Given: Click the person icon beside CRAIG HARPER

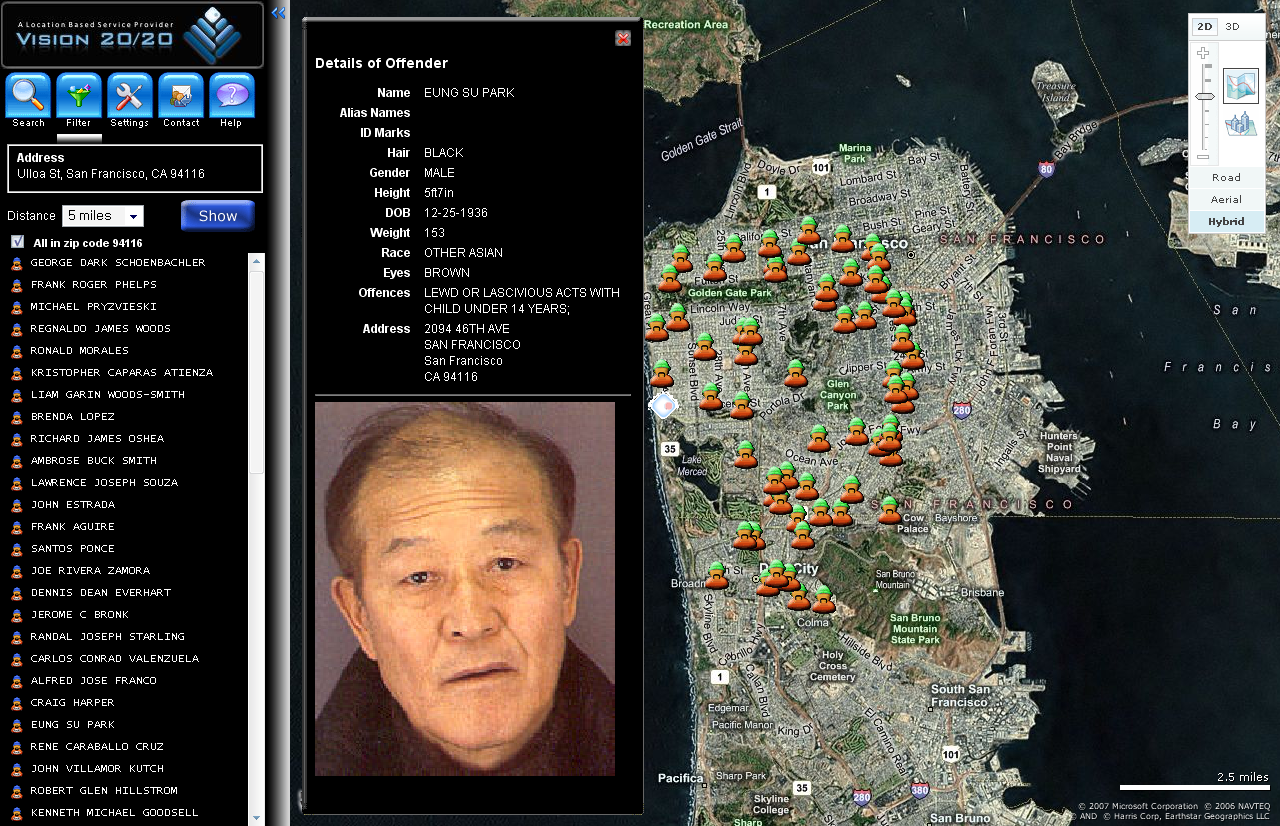Looking at the screenshot, I should point(17,703).
